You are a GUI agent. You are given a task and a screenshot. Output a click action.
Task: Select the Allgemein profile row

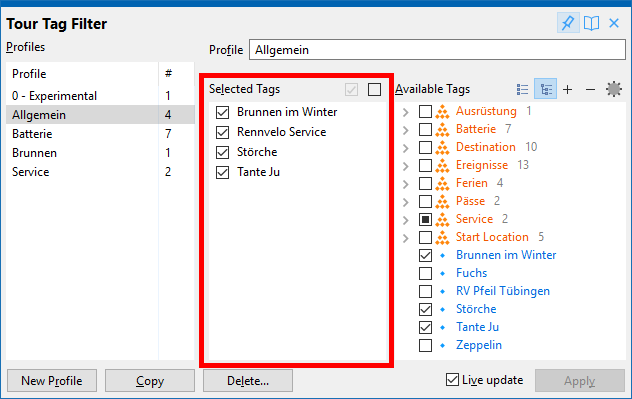coord(100,114)
